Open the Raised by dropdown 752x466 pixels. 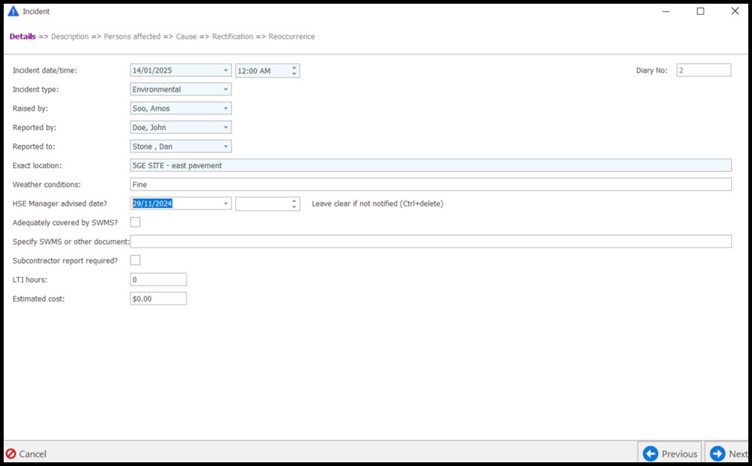coord(226,109)
